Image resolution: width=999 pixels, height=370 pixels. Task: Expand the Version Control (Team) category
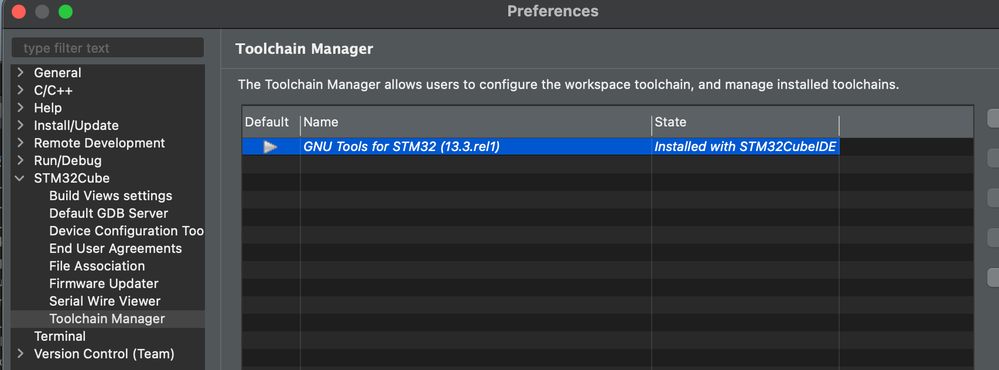(20, 353)
